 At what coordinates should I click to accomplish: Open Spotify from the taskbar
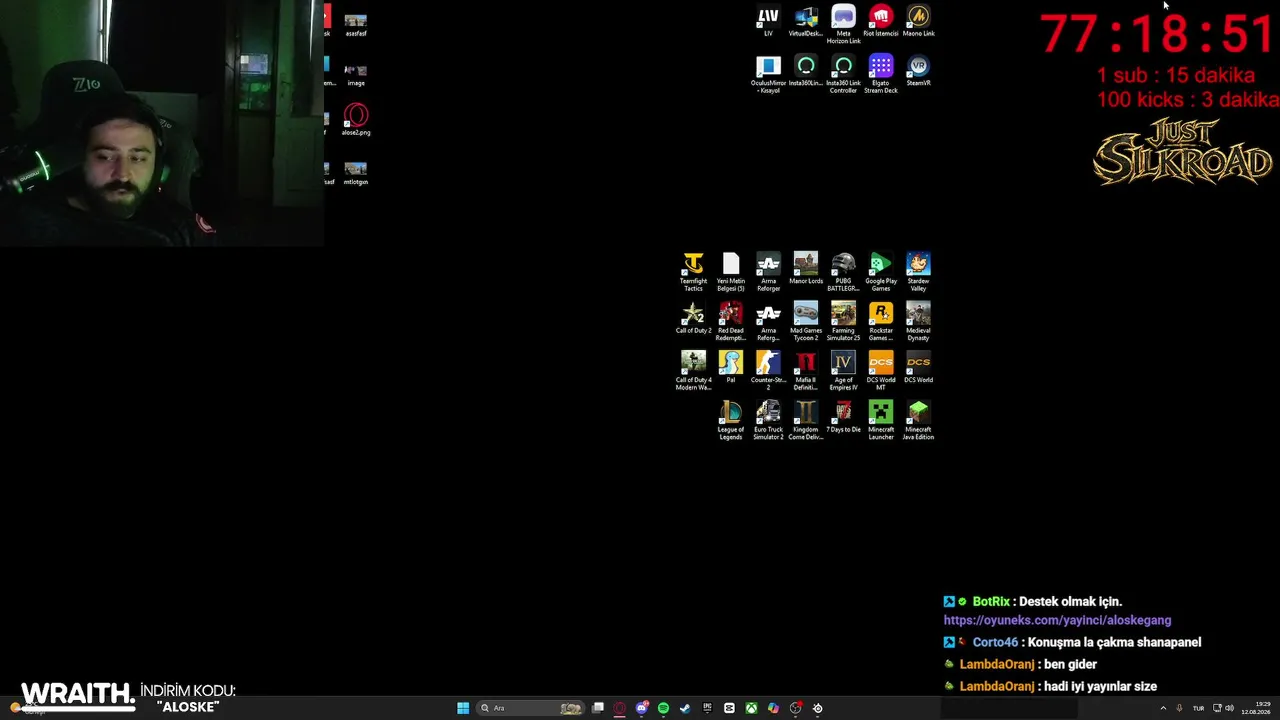(663, 708)
